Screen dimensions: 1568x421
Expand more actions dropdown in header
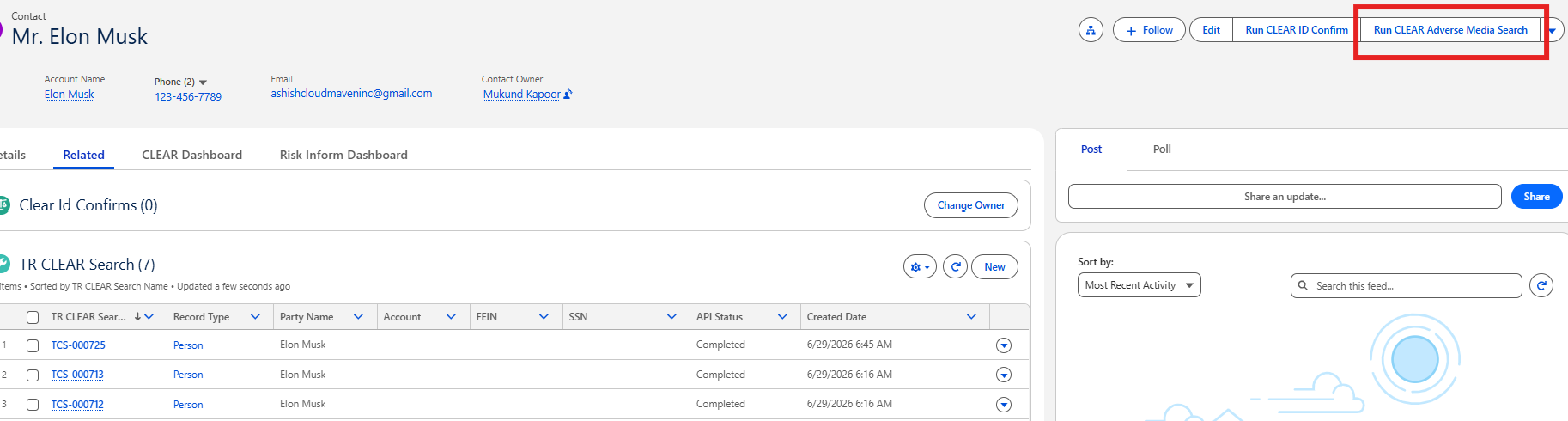(x=1553, y=30)
